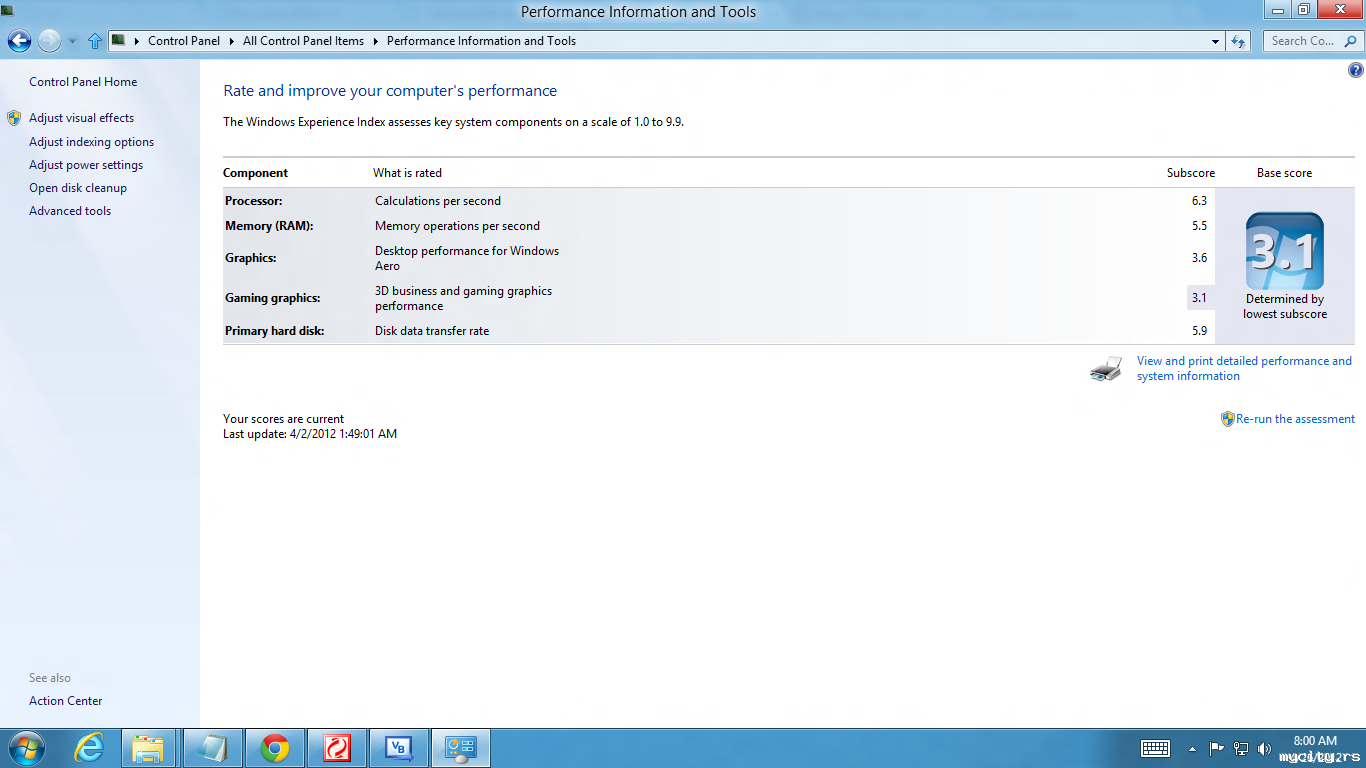The width and height of the screenshot is (1366, 768).
Task: Open the touch keyboard from the taskbar
Action: (x=1156, y=748)
